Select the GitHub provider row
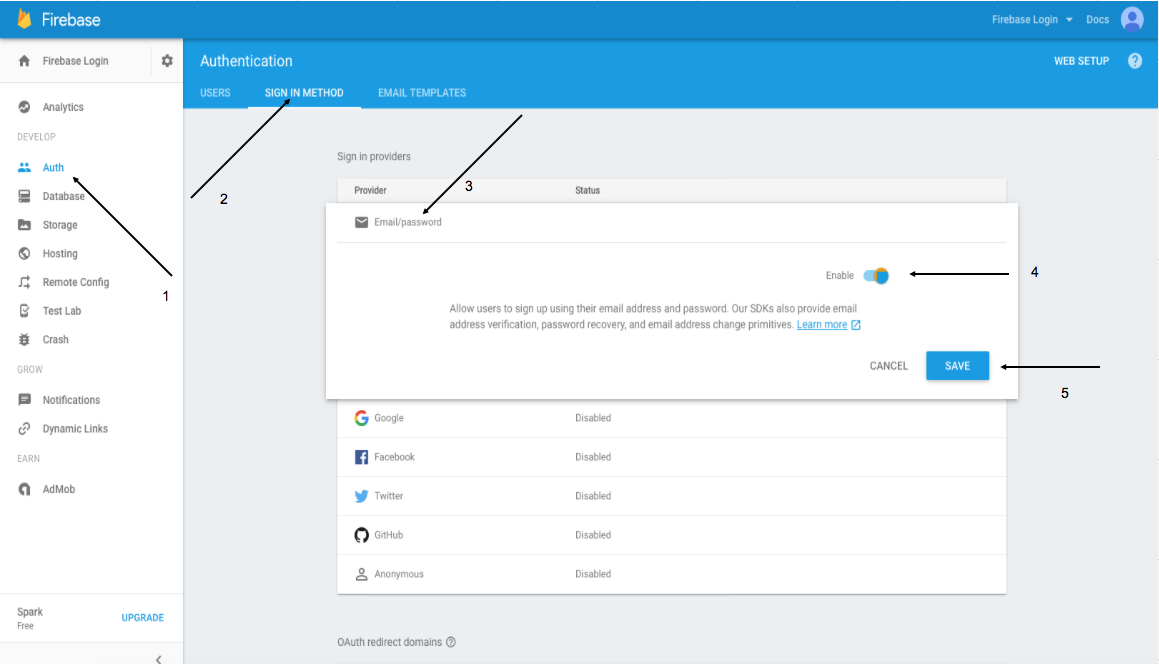 point(671,535)
